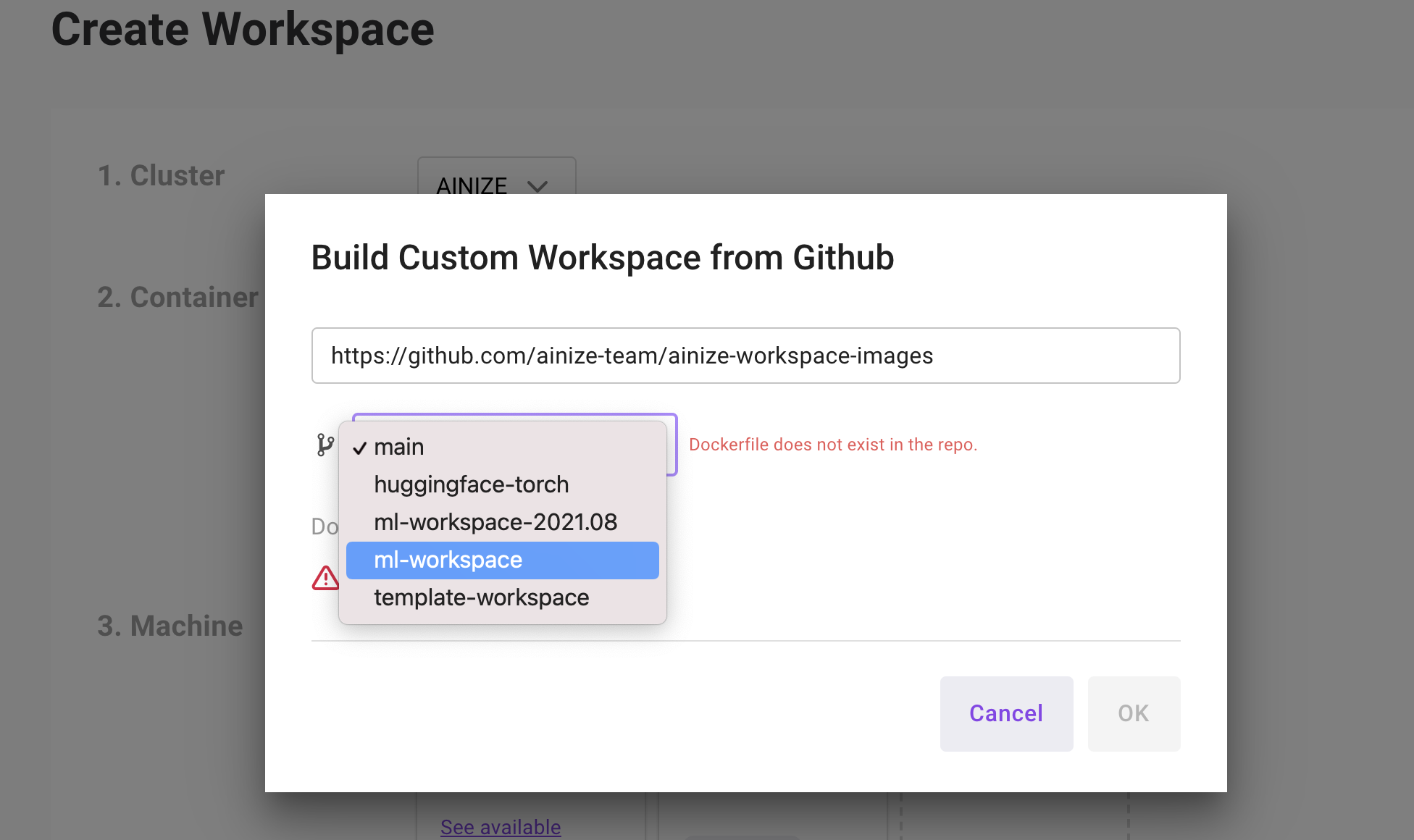The image size is (1414, 840).
Task: Collapse the branch list by selecting main
Action: click(x=398, y=447)
